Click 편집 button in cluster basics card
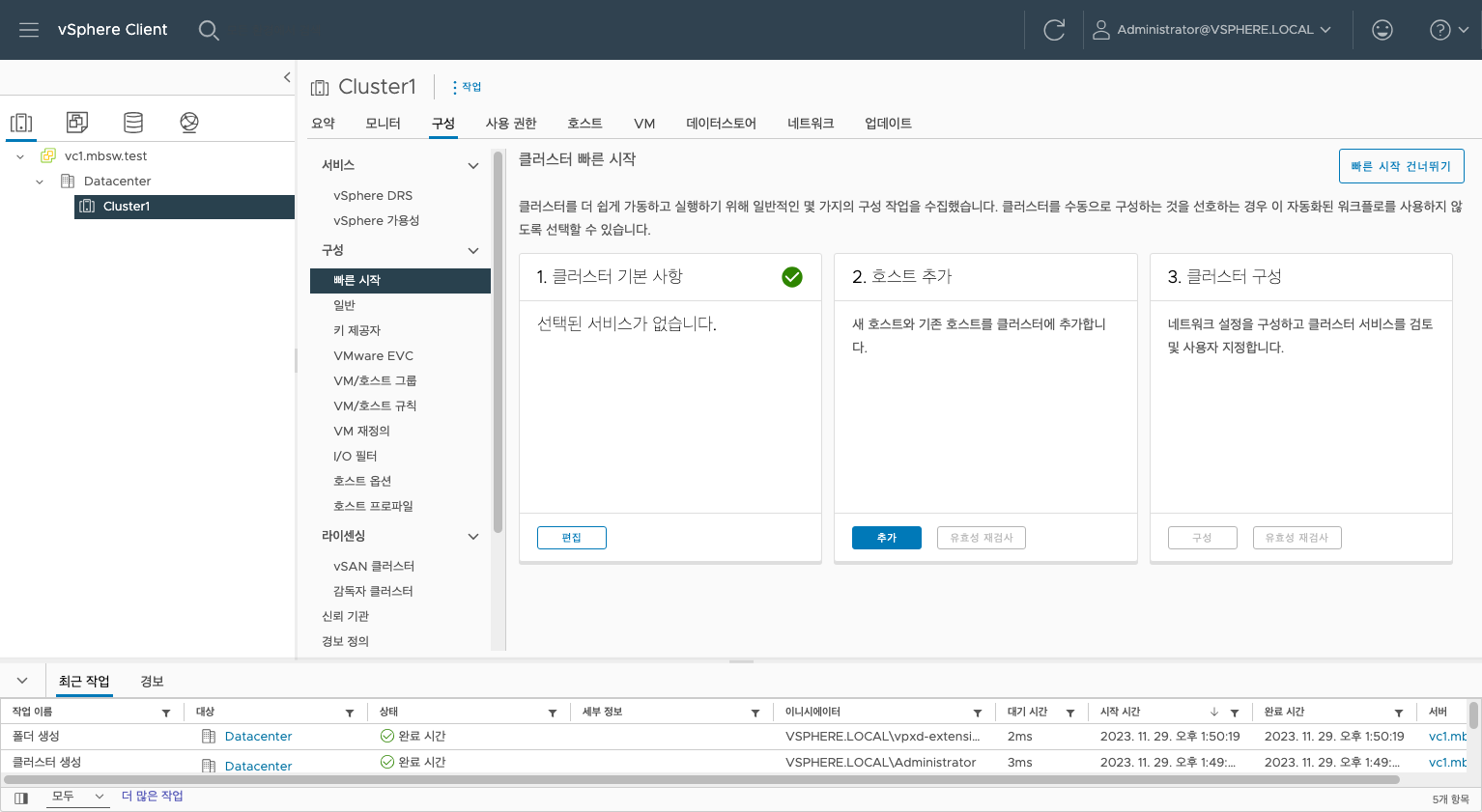This screenshot has height=812, width=1482. pos(572,538)
